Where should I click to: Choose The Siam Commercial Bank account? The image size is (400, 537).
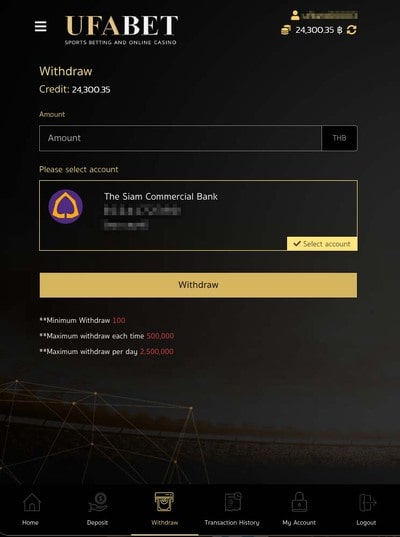198,215
